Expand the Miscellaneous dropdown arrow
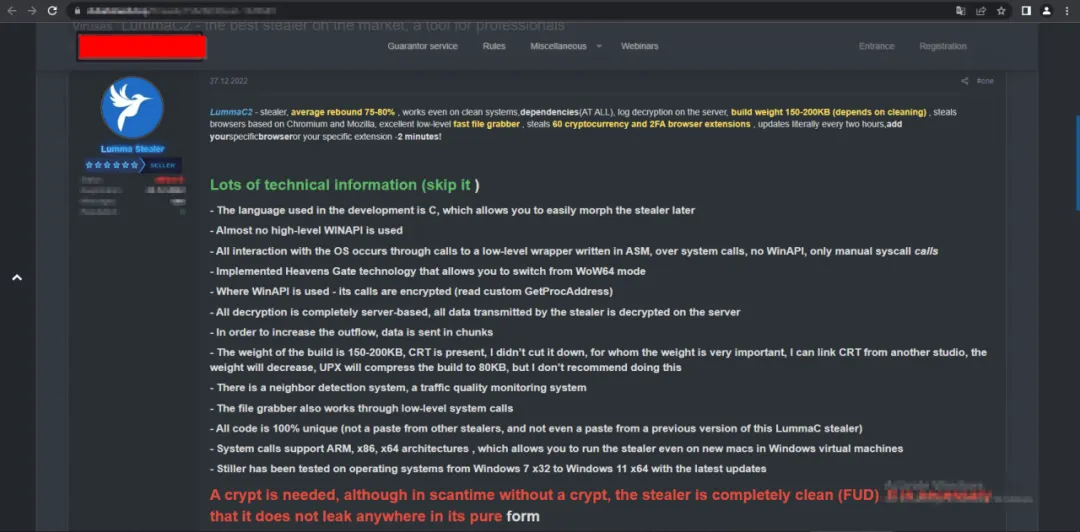 pyautogui.click(x=599, y=46)
